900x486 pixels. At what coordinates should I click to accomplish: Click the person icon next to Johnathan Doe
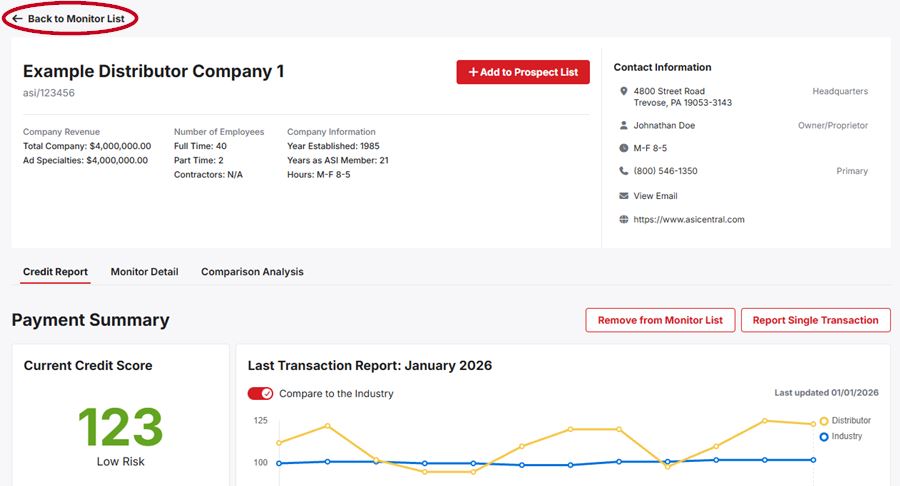(624, 126)
